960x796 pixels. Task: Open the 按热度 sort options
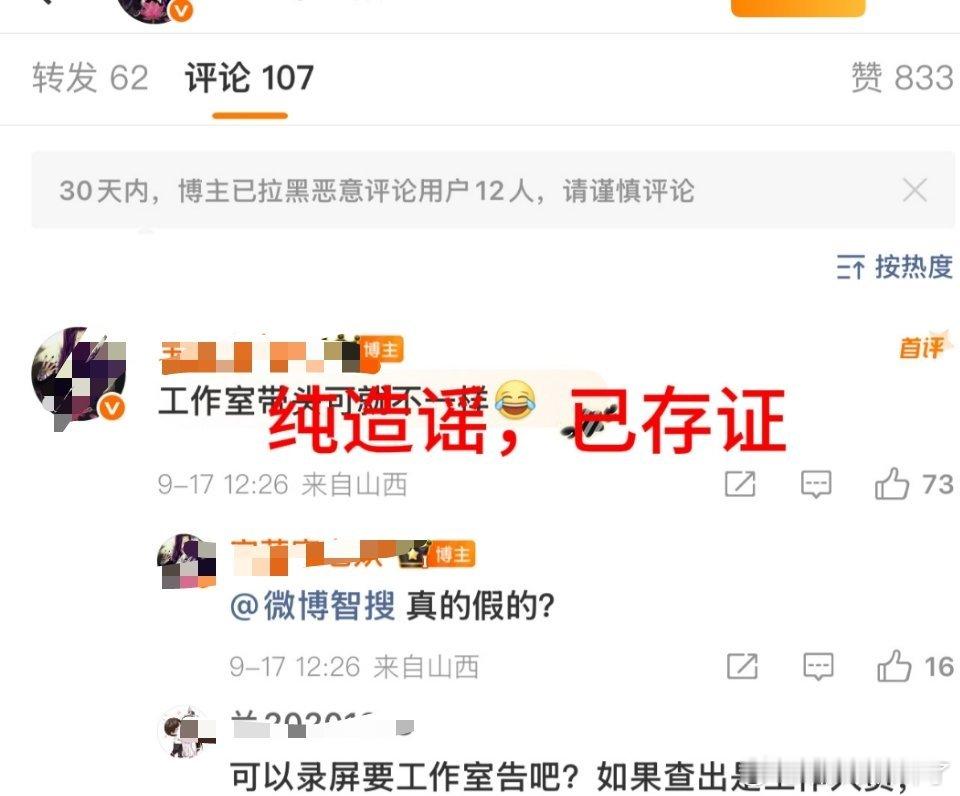pos(894,267)
